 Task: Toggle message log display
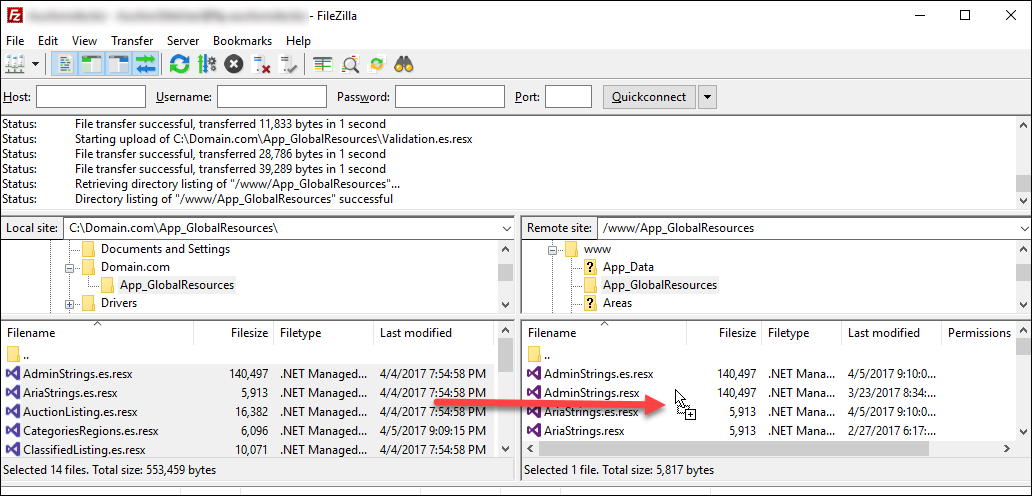coord(64,64)
